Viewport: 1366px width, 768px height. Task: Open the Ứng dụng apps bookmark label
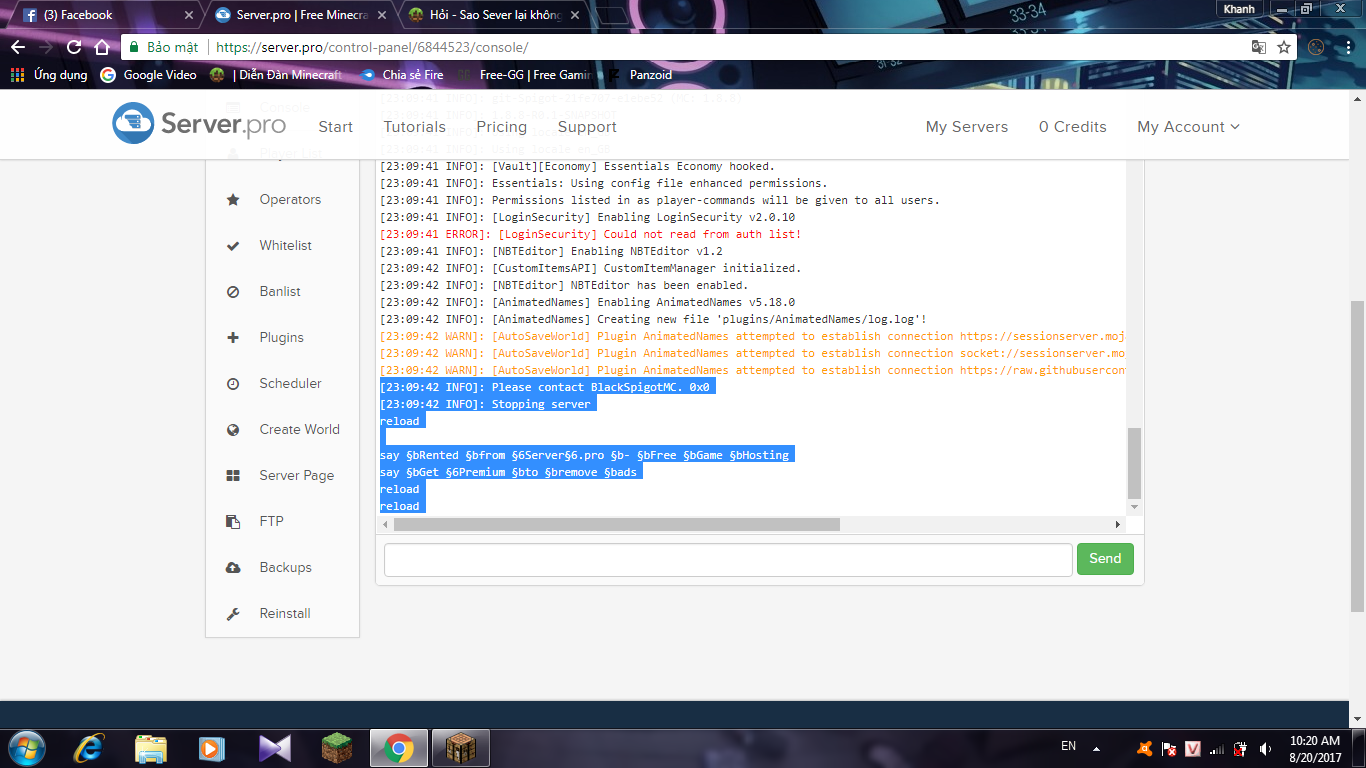click(x=60, y=75)
